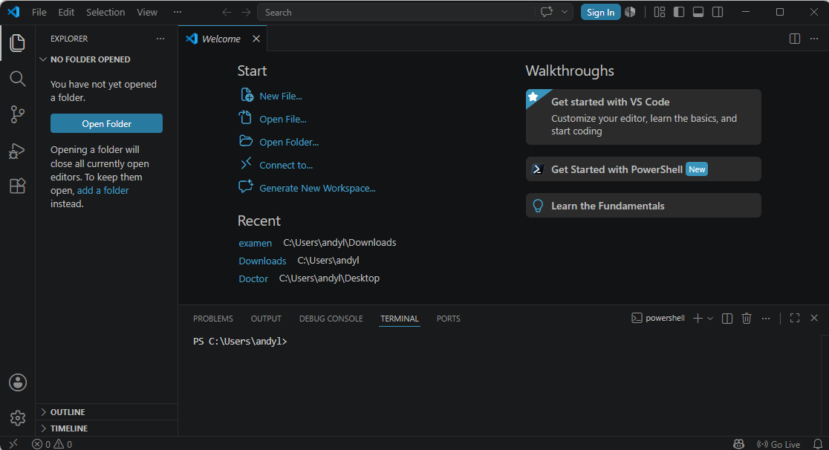Expand the Timeline section
829x450 pixels.
(x=106, y=428)
